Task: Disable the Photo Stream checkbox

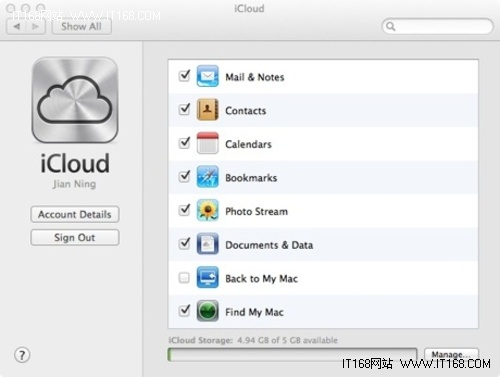Action: tap(184, 210)
